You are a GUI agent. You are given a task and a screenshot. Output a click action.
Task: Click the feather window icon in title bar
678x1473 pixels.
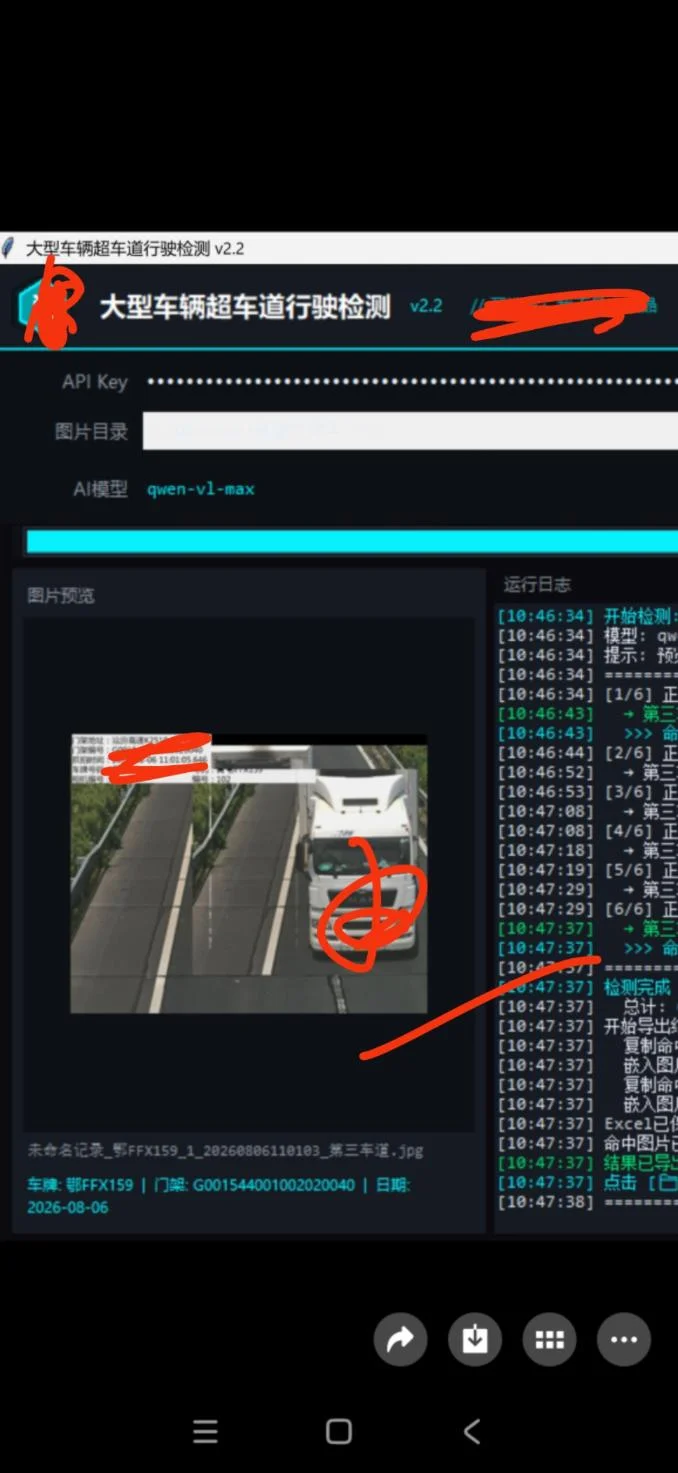tap(9, 248)
